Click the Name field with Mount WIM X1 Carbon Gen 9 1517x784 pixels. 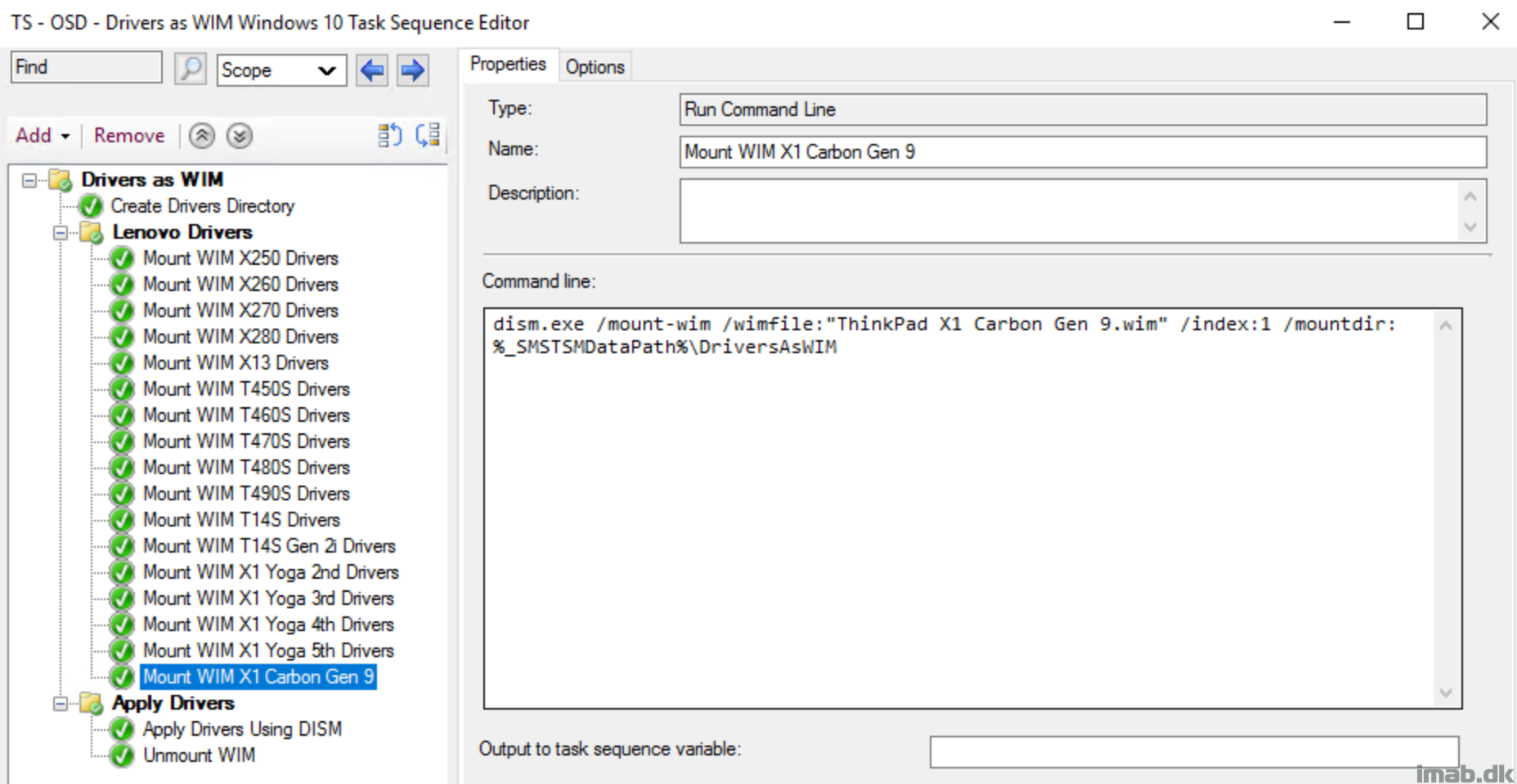1083,152
